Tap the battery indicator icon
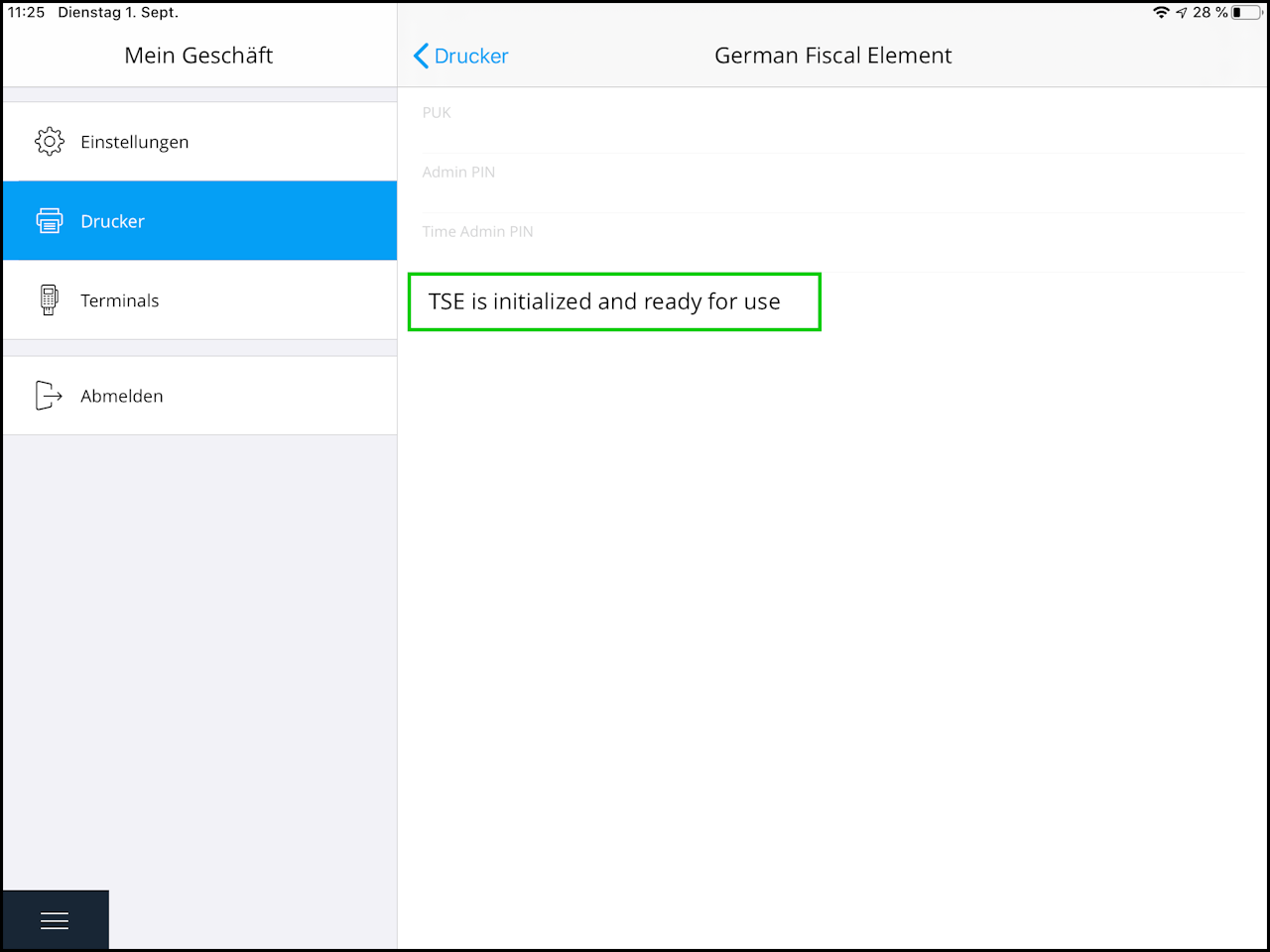The width and height of the screenshot is (1270, 952). [x=1246, y=13]
